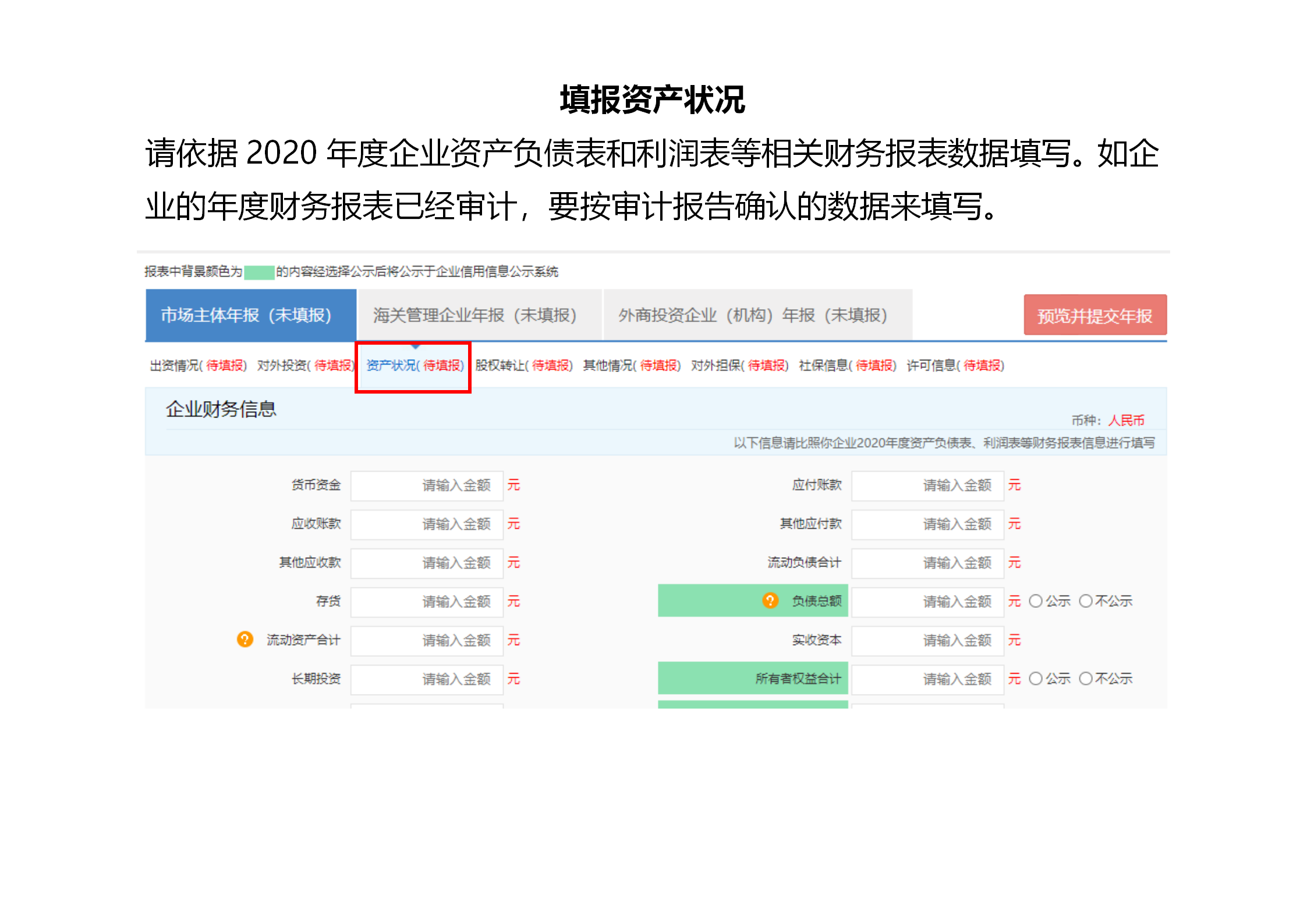Click the help icon beside 负债总额
This screenshot has width=1307, height=924.
point(771,601)
